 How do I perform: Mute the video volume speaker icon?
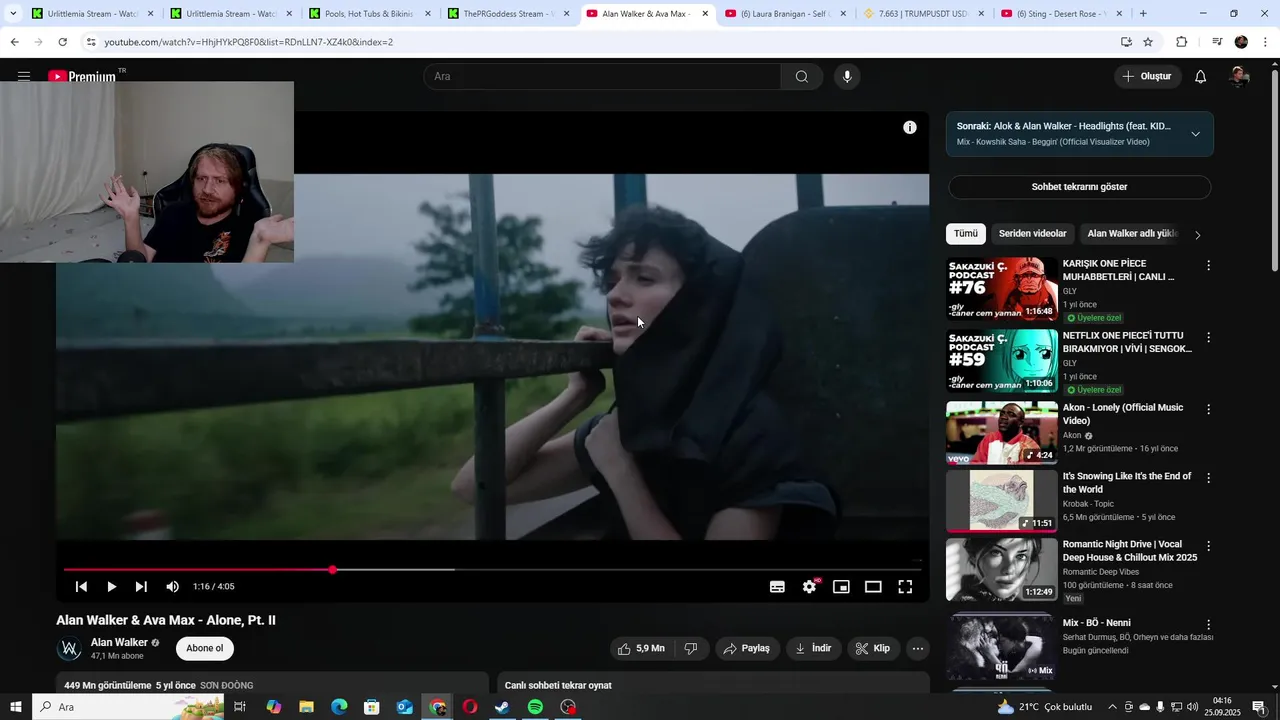pyautogui.click(x=172, y=587)
